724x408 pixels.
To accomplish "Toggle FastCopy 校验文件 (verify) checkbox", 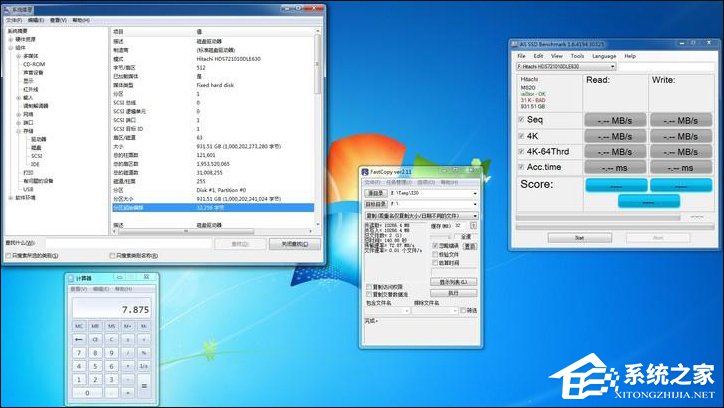I will pos(435,254).
